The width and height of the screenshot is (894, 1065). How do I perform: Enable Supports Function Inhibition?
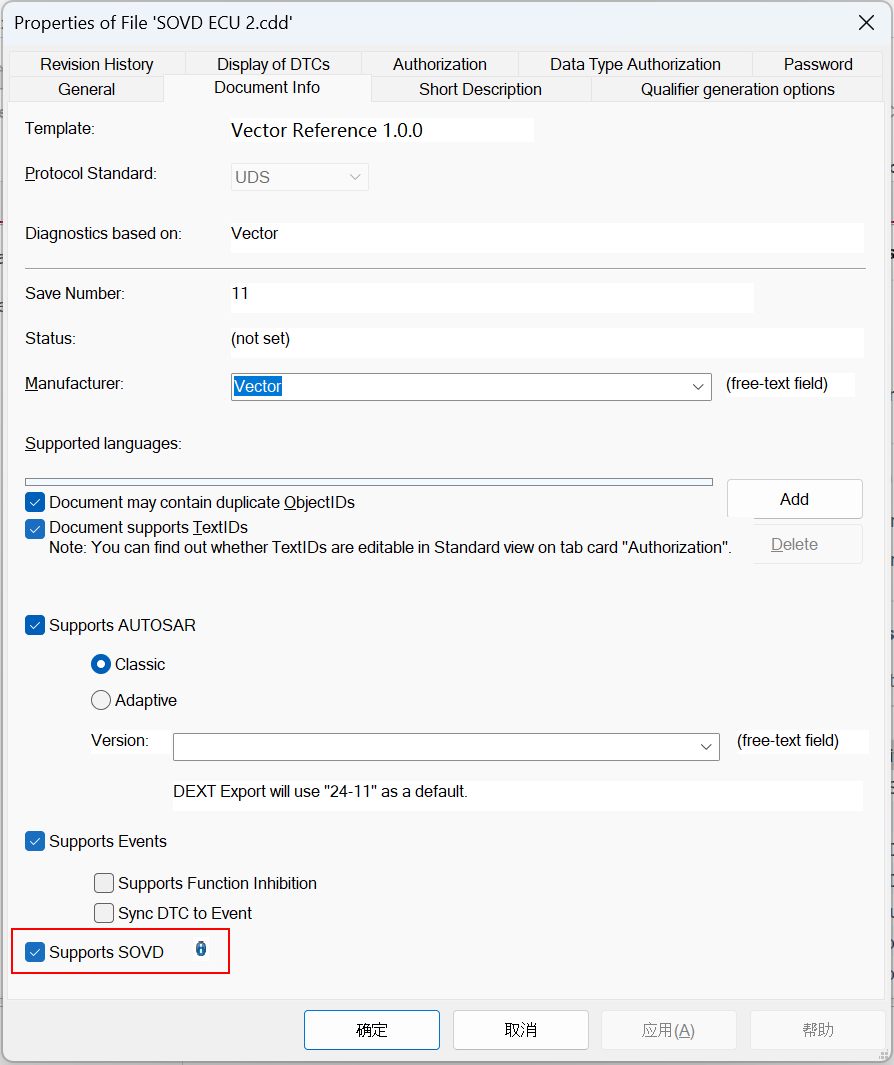[x=104, y=883]
